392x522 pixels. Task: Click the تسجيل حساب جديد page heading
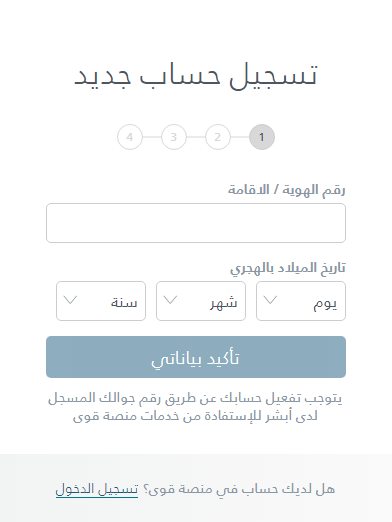196,76
